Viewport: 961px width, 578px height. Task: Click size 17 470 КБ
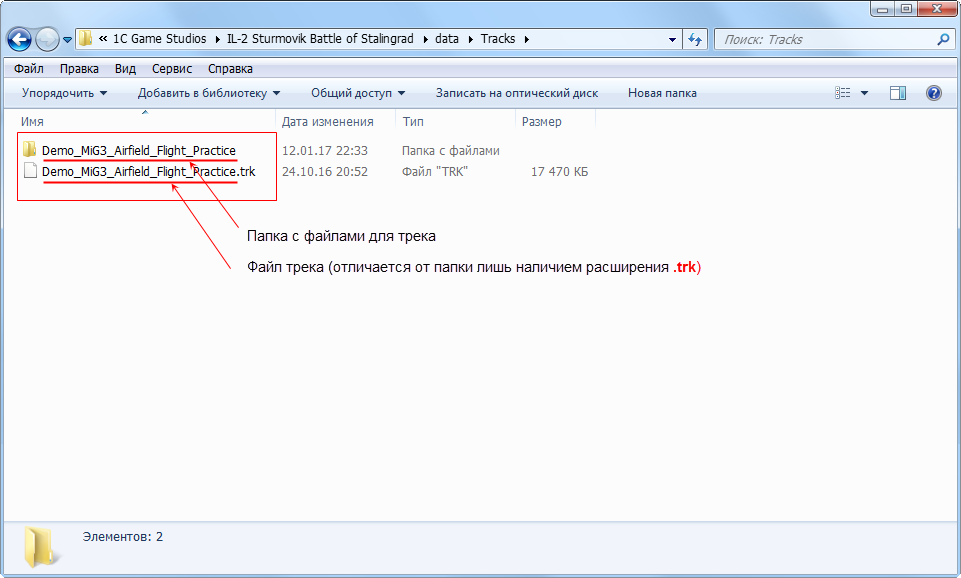pyautogui.click(x=559, y=172)
